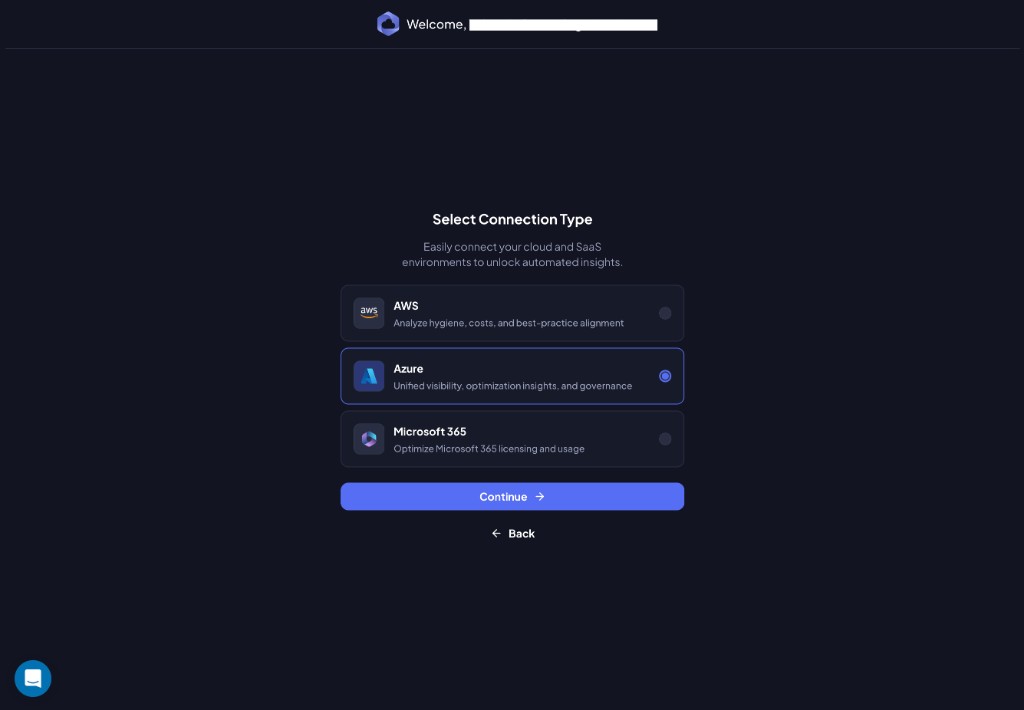Click the Microsoft 365 logo icon
Screen dimensions: 1024x710
[x=369, y=439]
